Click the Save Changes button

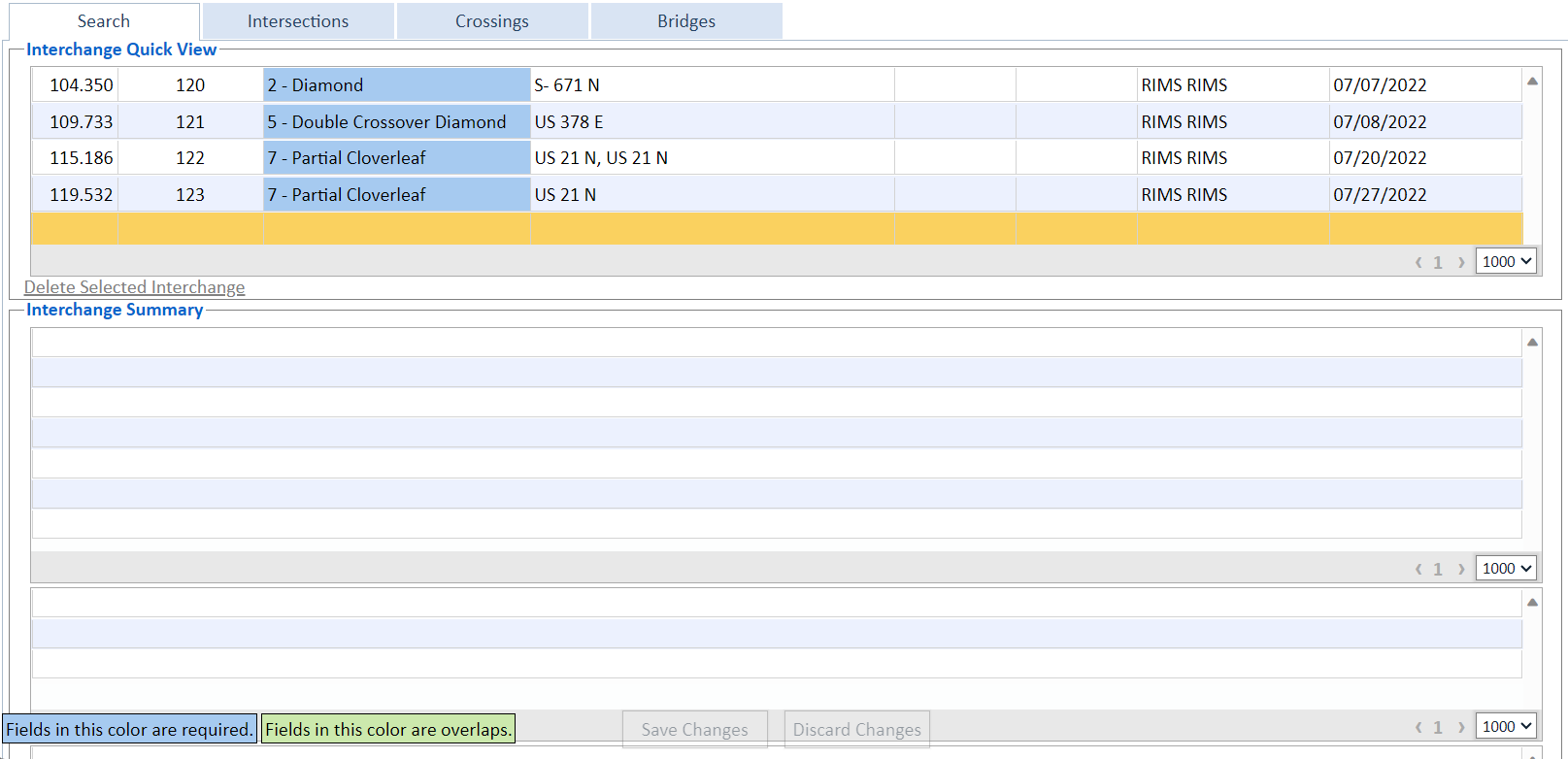tap(695, 730)
